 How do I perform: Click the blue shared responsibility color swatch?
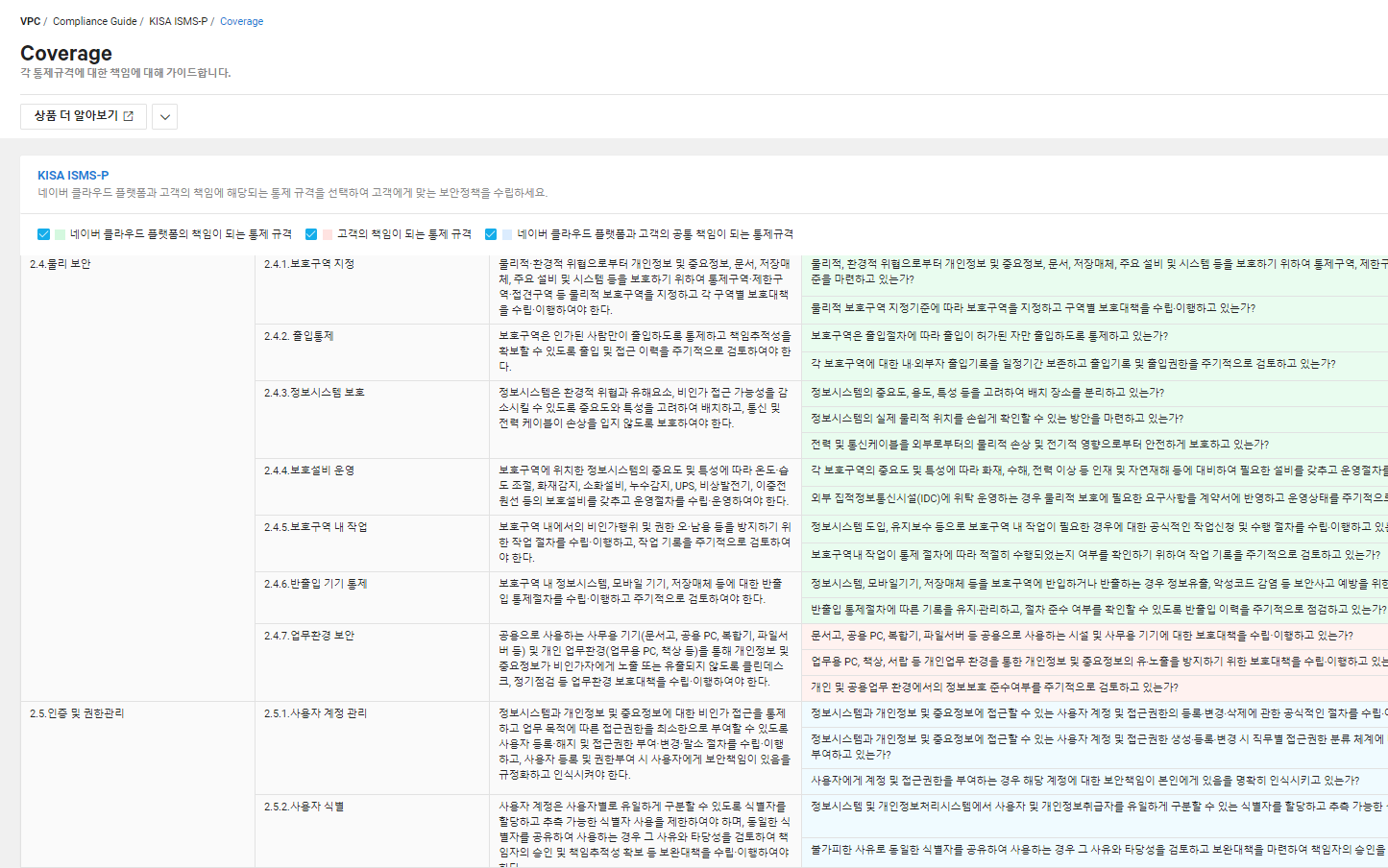click(507, 234)
